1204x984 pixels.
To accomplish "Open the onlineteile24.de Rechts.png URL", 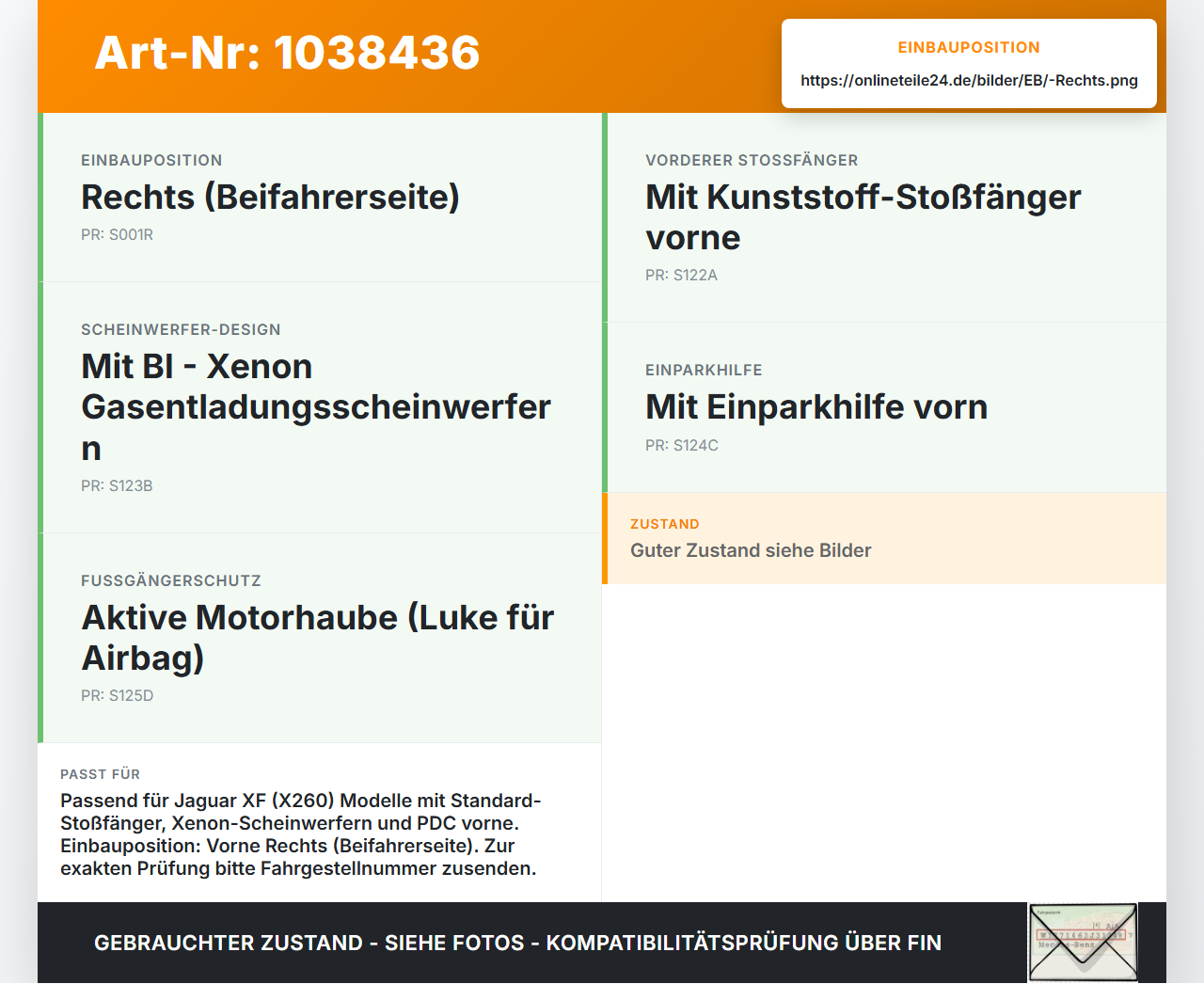I will (969, 80).
